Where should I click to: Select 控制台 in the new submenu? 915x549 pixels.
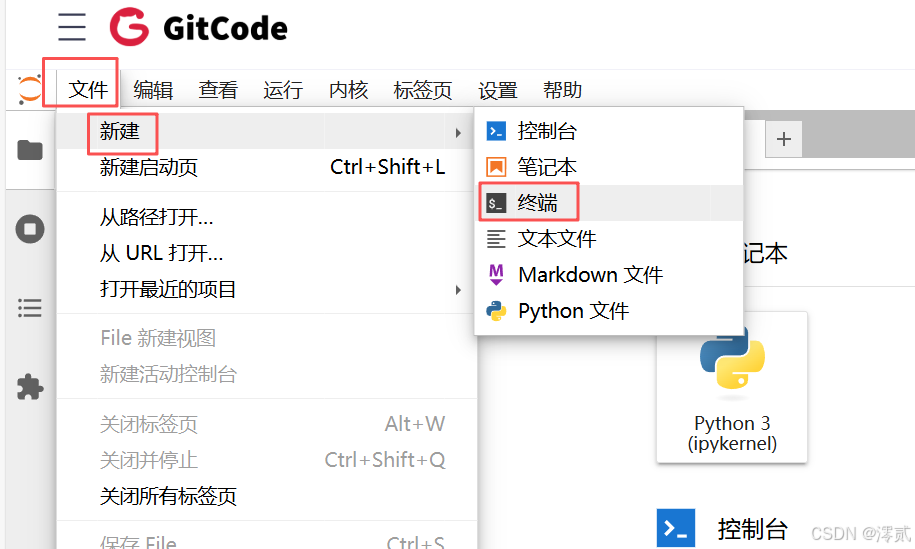coord(609,131)
